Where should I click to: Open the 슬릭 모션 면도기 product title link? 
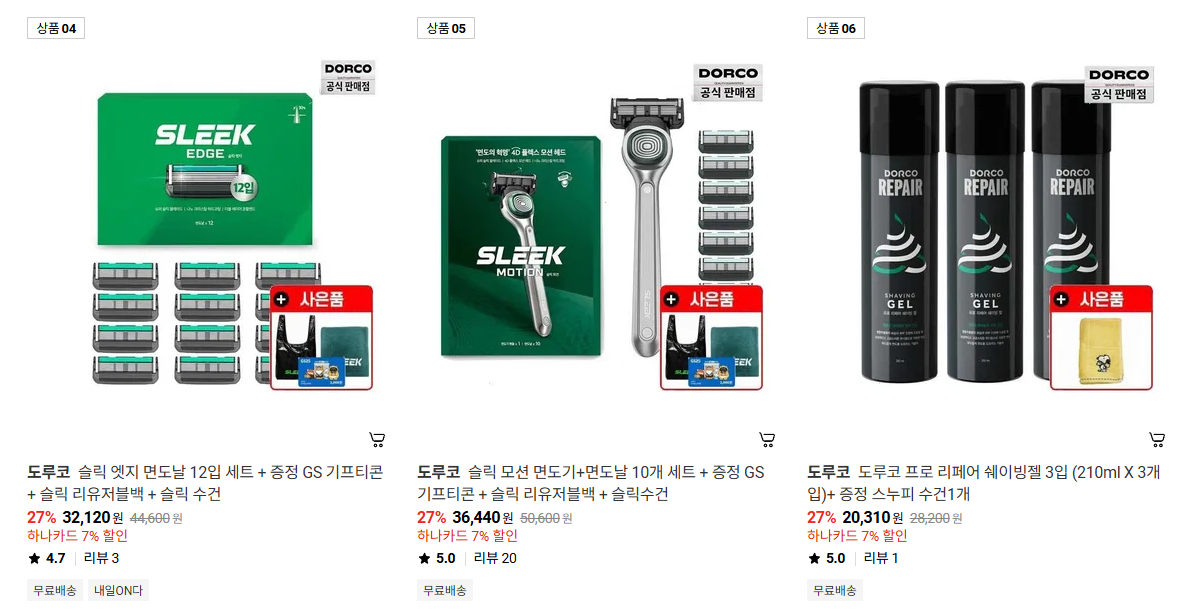point(591,482)
